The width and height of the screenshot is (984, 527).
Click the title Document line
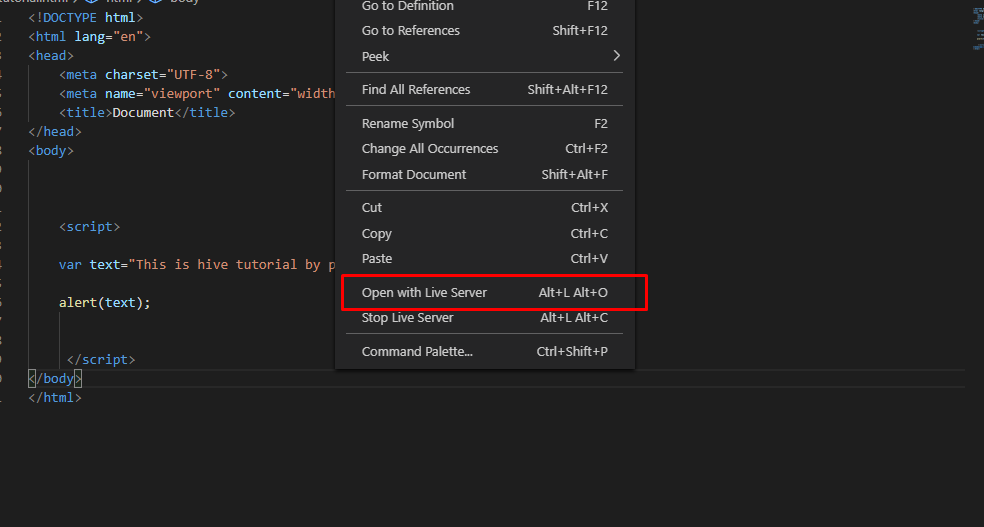click(147, 112)
